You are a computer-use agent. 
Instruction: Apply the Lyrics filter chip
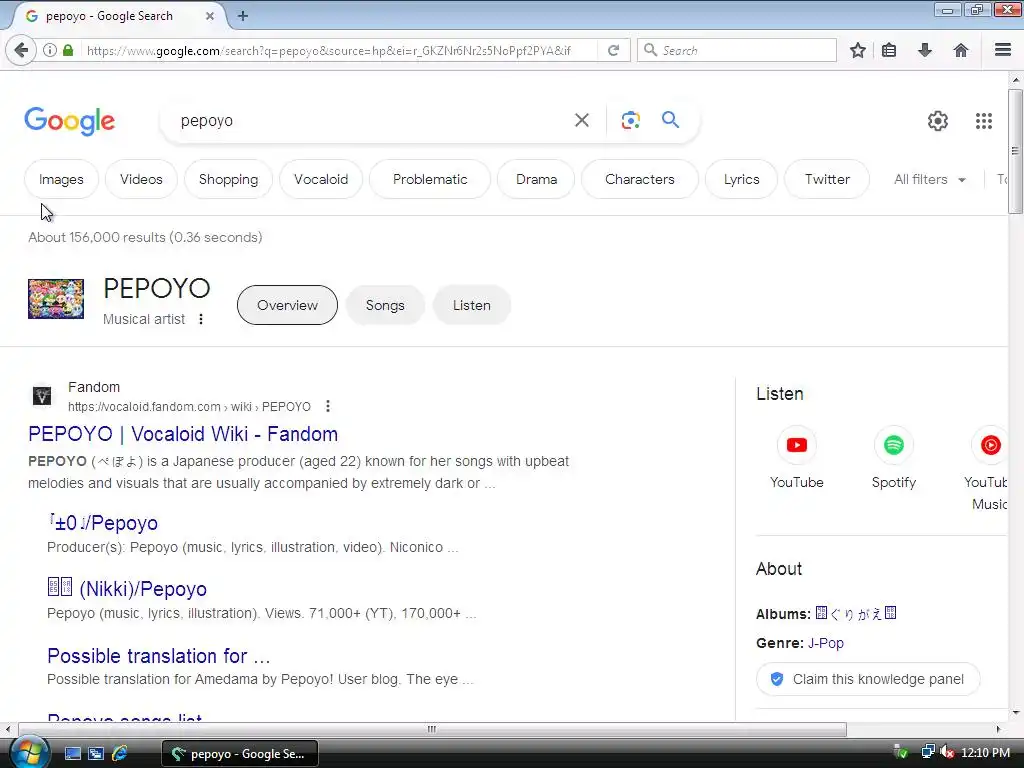pos(741,180)
